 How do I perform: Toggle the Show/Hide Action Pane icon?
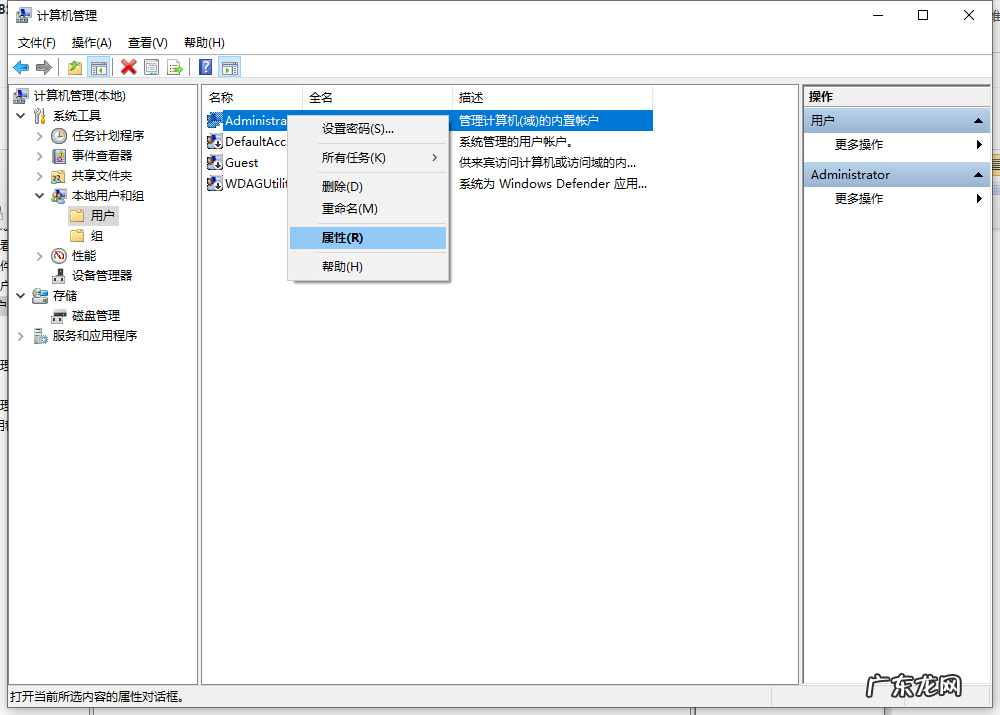pos(230,67)
